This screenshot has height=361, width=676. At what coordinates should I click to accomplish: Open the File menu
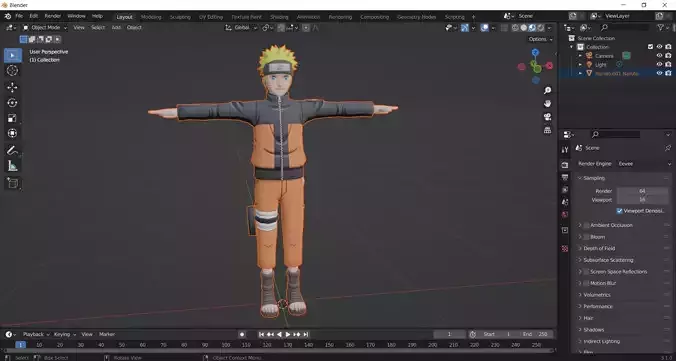(x=19, y=16)
